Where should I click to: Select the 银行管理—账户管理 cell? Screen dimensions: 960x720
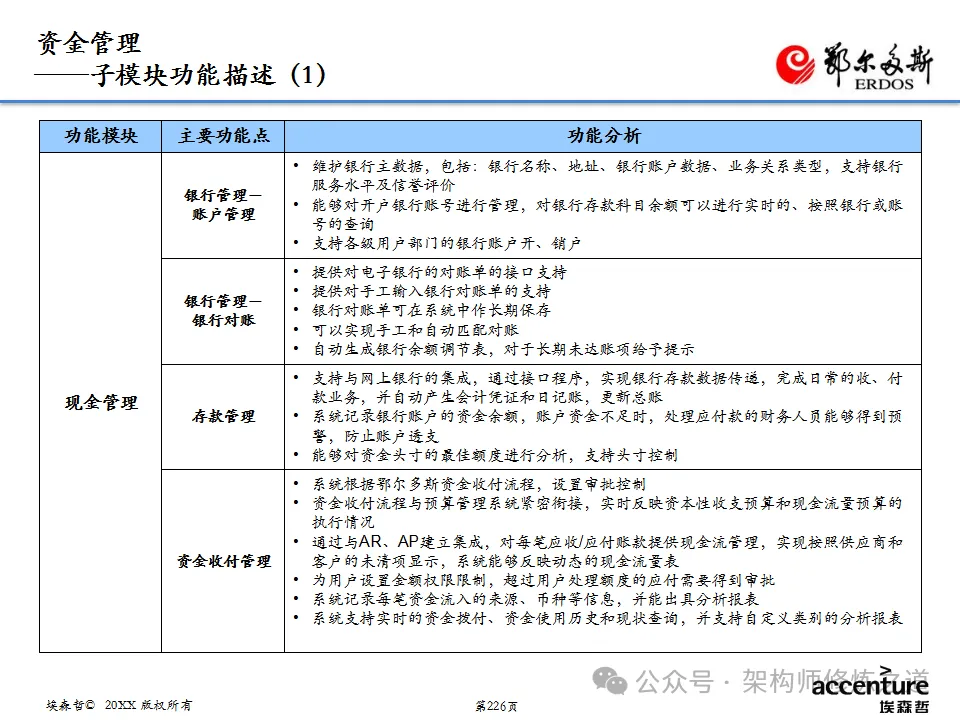[x=223, y=205]
